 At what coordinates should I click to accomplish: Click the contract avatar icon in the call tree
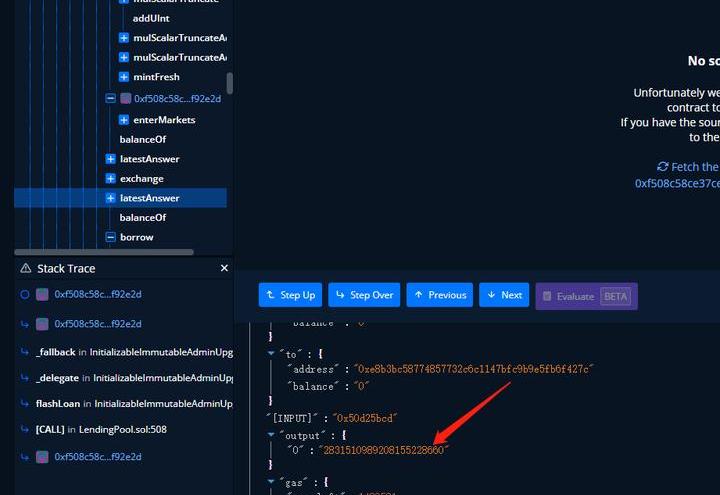coord(126,99)
